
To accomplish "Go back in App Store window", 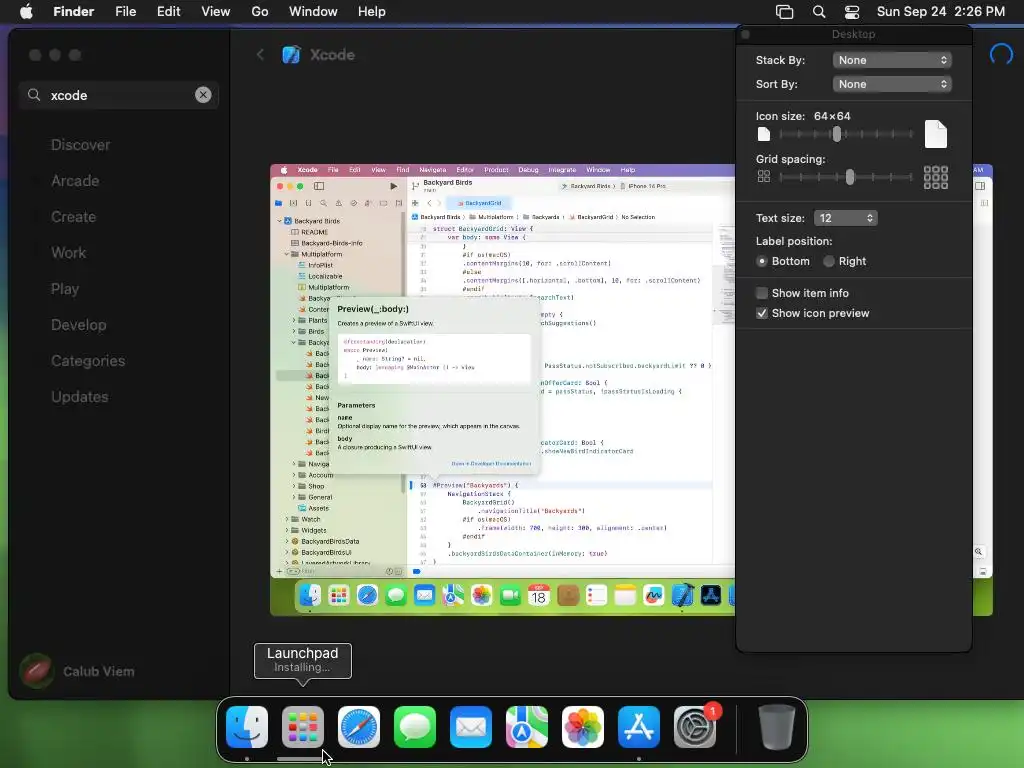I will 260,55.
